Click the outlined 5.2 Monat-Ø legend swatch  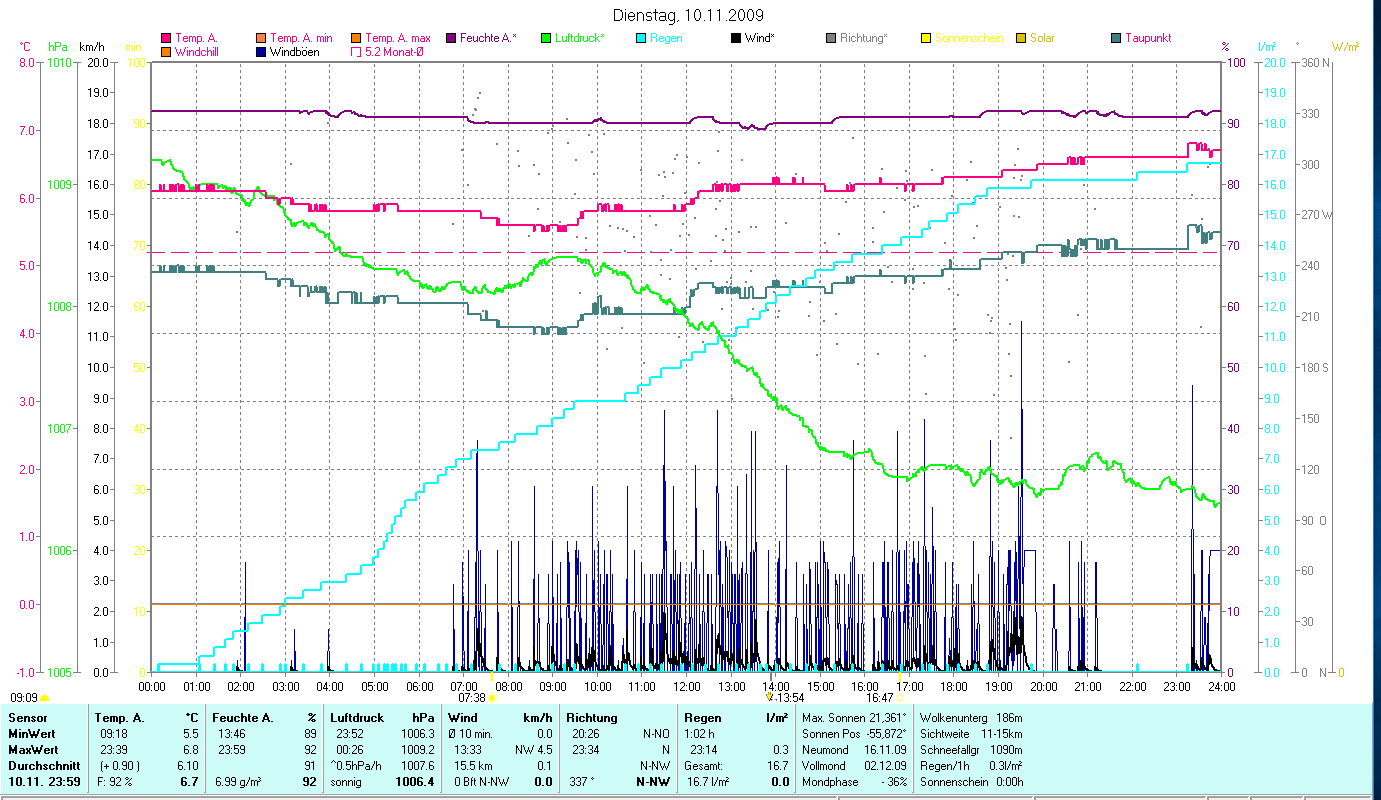pyautogui.click(x=357, y=51)
